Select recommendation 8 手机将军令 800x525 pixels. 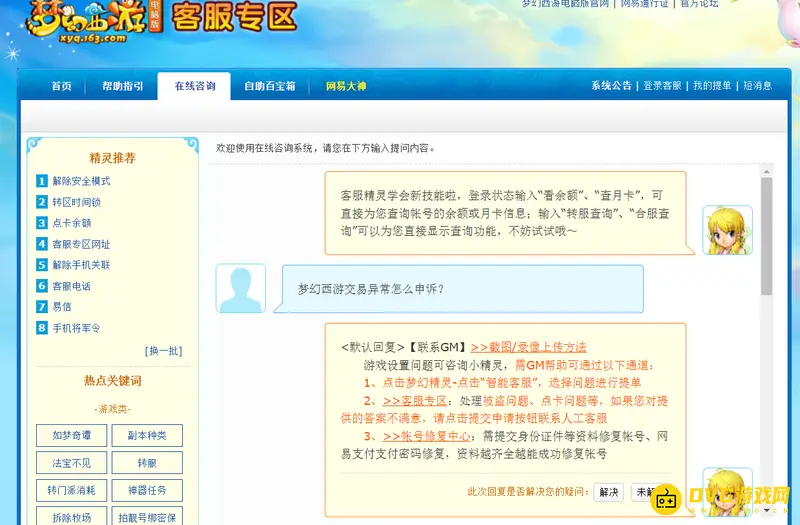(x=68, y=328)
